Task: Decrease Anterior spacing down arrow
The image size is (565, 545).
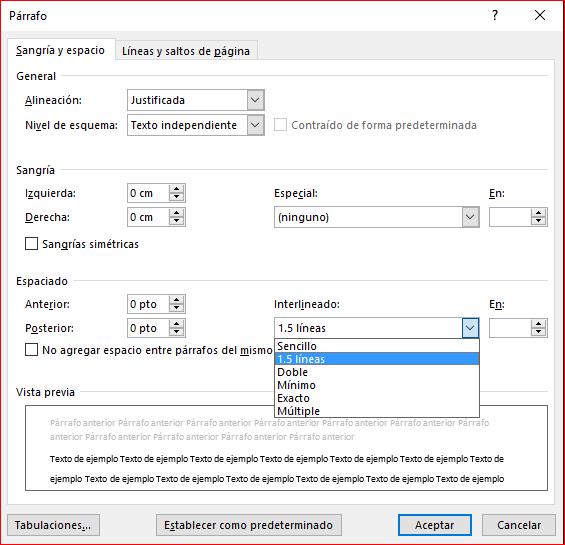Action: (177, 308)
